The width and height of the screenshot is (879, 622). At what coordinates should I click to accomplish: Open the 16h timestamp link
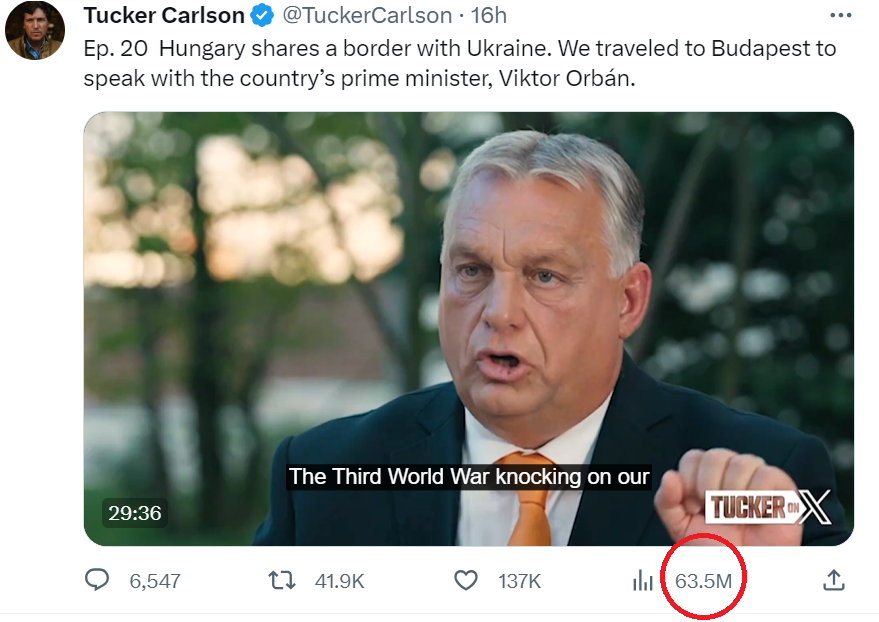point(488,16)
